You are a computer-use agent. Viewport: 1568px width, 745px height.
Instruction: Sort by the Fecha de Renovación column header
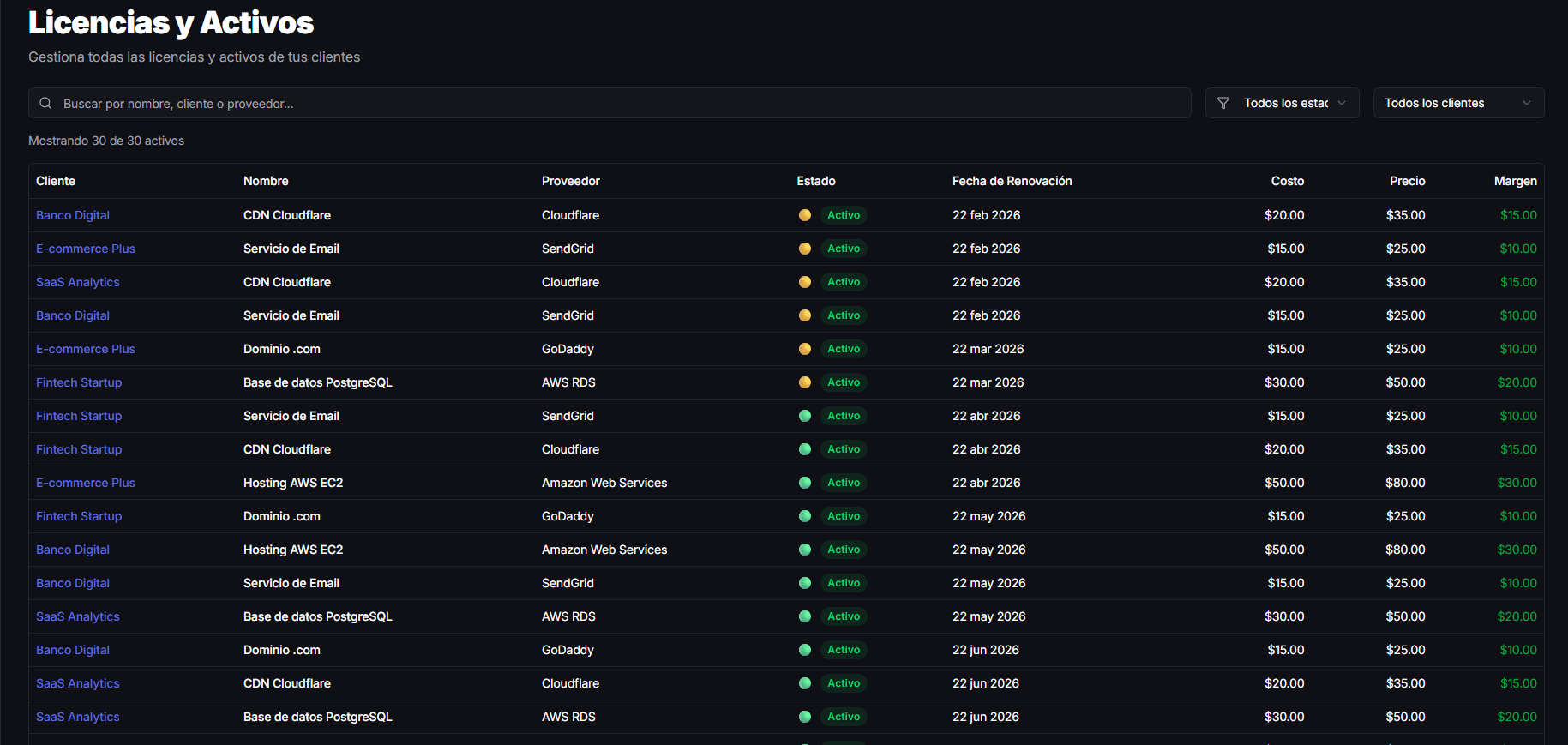[x=1012, y=181]
